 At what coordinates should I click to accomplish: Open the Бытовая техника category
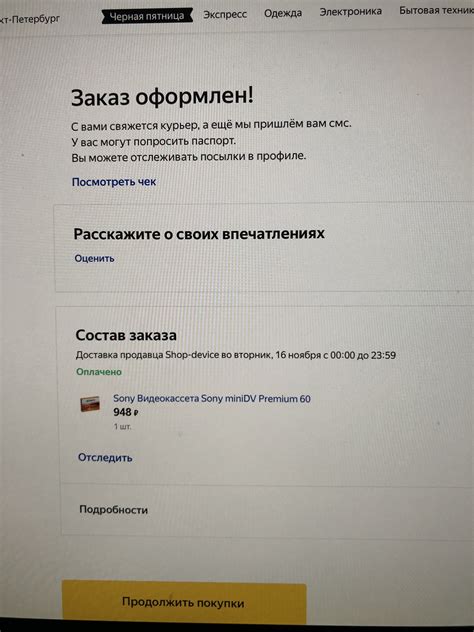coord(437,10)
